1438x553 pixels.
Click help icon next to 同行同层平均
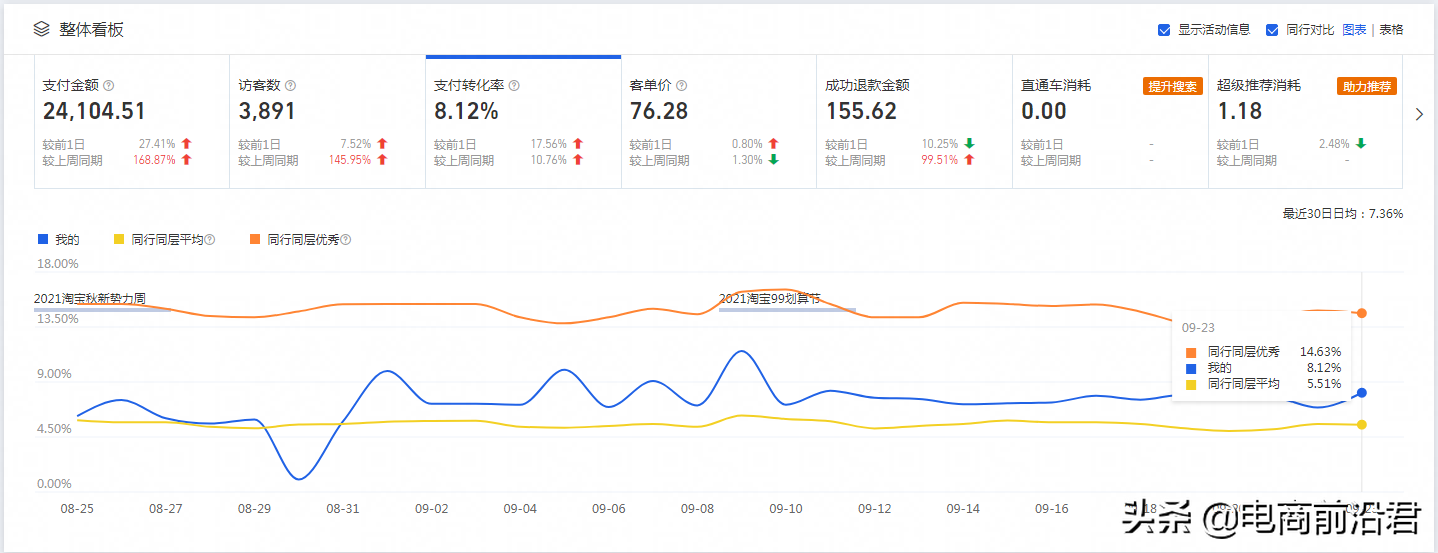(x=210, y=240)
